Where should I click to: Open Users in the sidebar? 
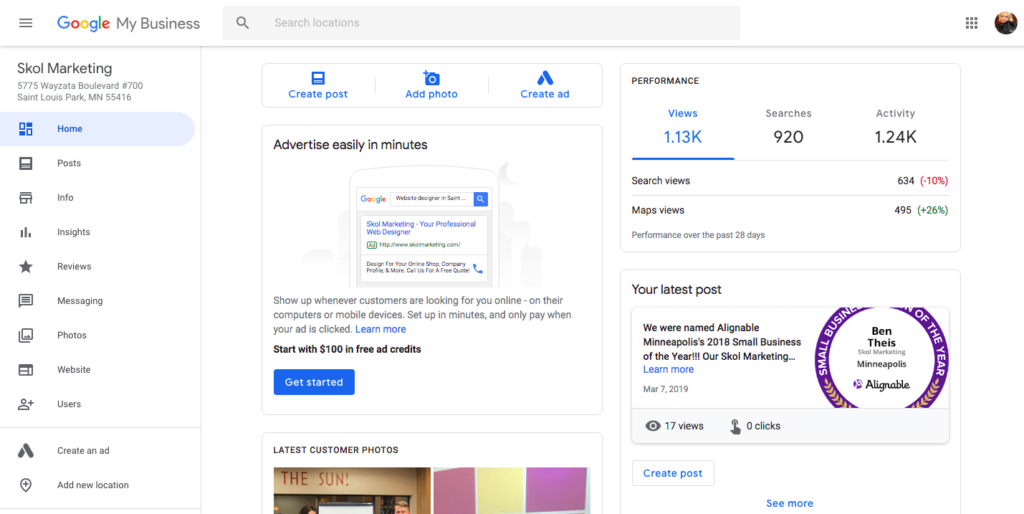pos(97,404)
